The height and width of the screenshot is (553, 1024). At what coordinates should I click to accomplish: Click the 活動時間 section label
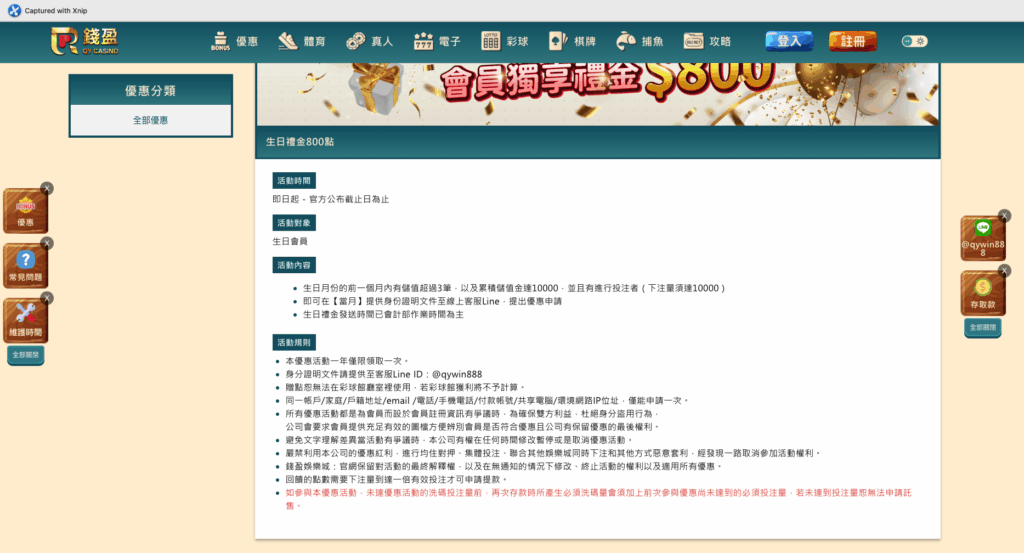294,181
